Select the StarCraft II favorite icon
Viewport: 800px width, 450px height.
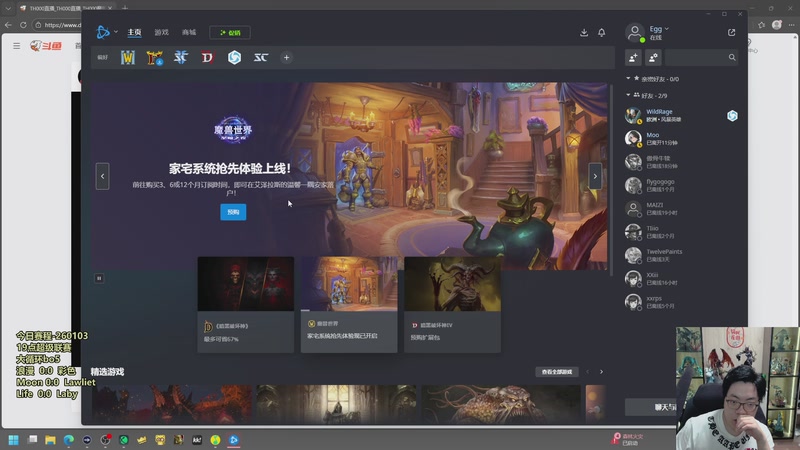coord(181,58)
